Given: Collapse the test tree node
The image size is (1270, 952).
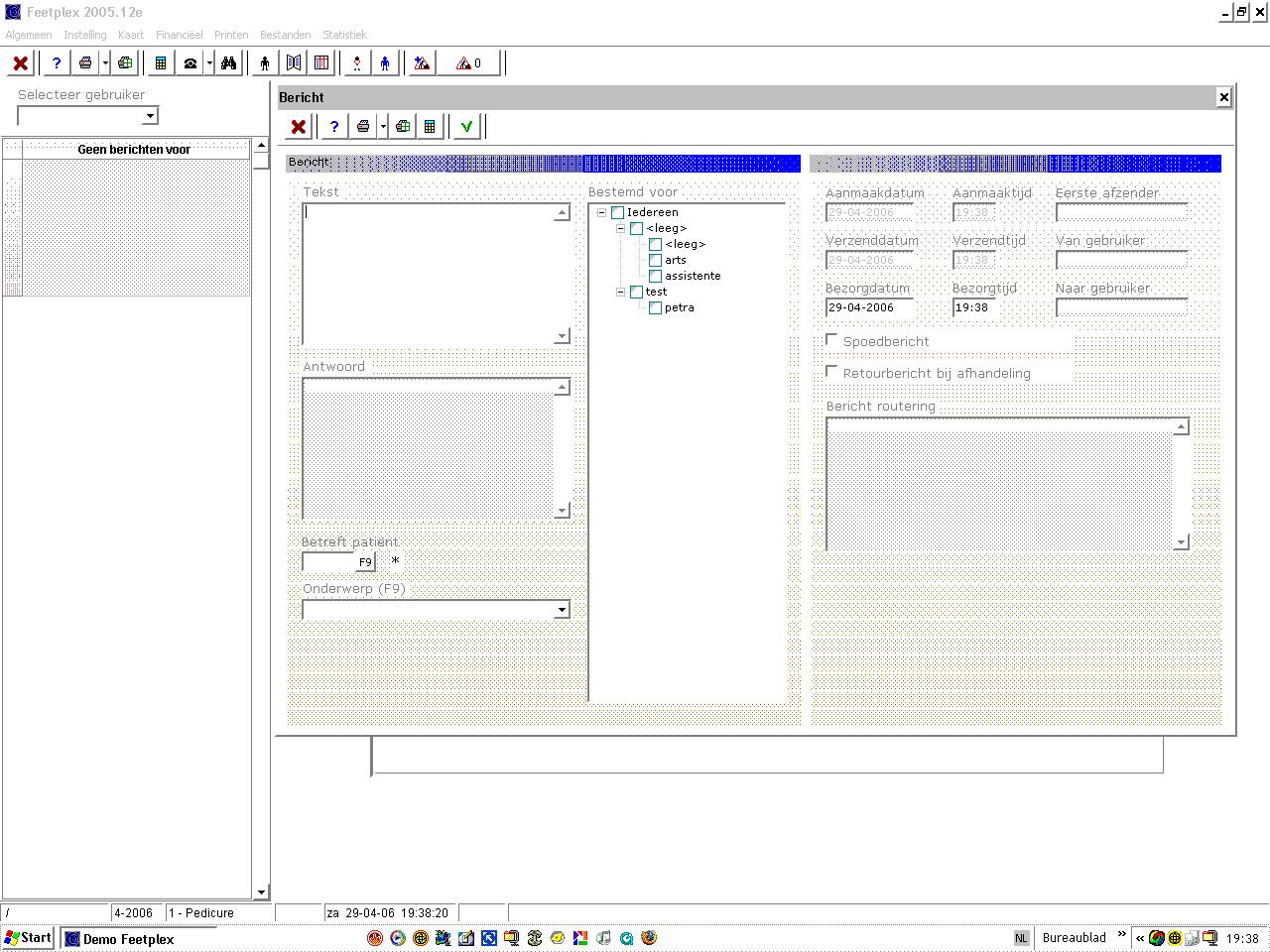Looking at the screenshot, I should click(x=620, y=292).
